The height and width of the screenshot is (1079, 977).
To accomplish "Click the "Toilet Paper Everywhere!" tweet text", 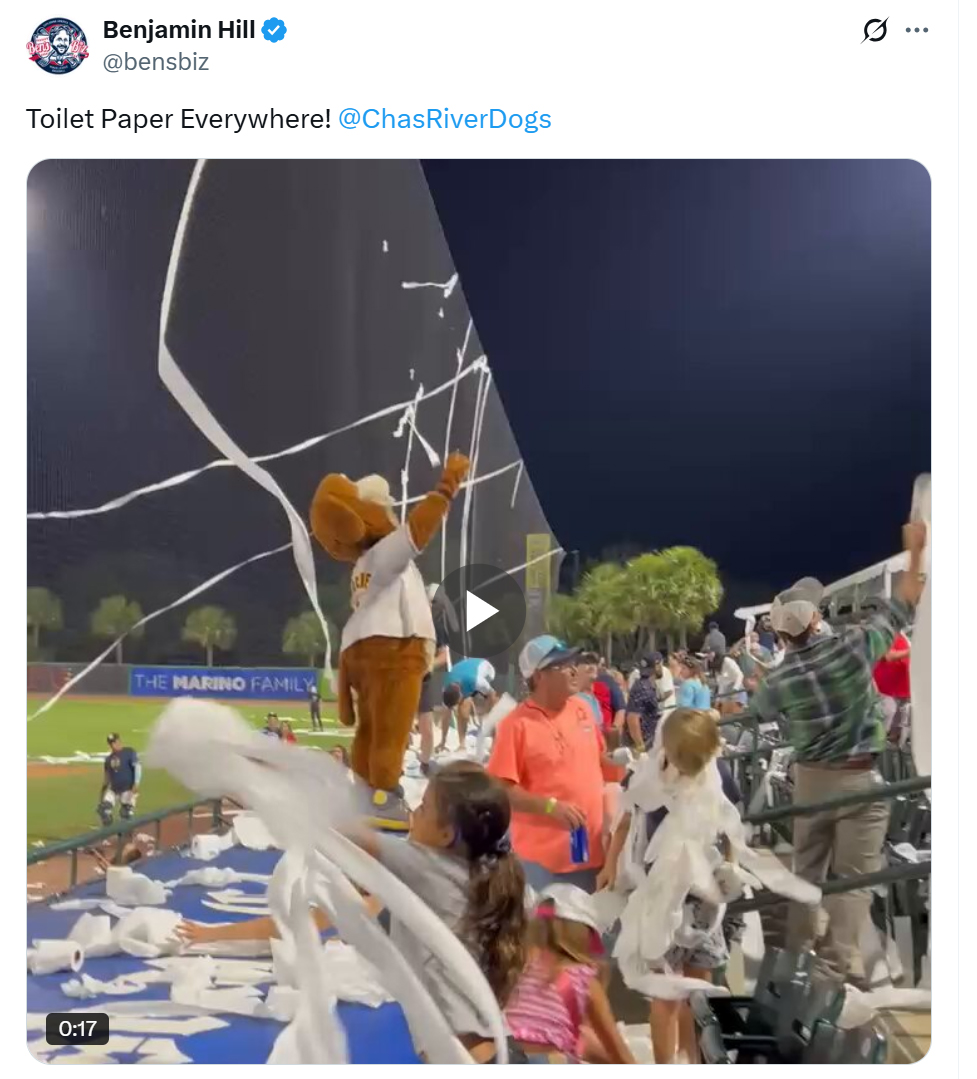I will (178, 119).
